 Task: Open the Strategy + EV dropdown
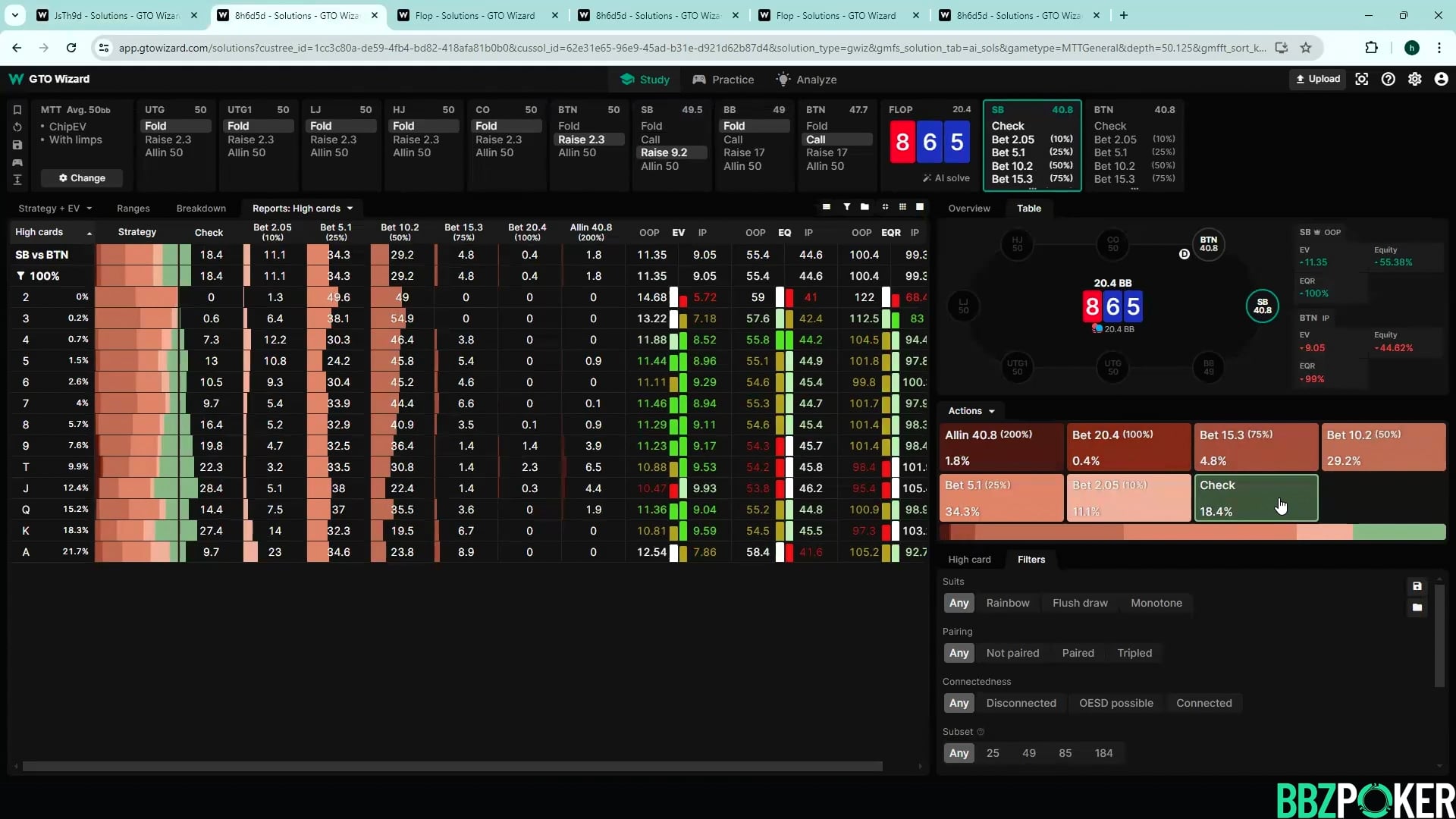pos(55,209)
